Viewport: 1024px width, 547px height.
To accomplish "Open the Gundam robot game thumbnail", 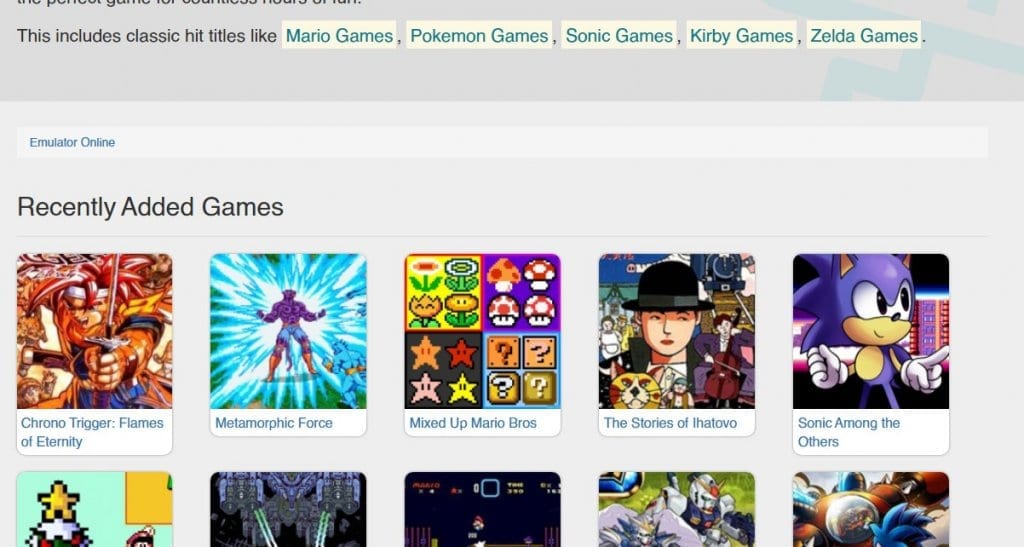I will [x=677, y=509].
